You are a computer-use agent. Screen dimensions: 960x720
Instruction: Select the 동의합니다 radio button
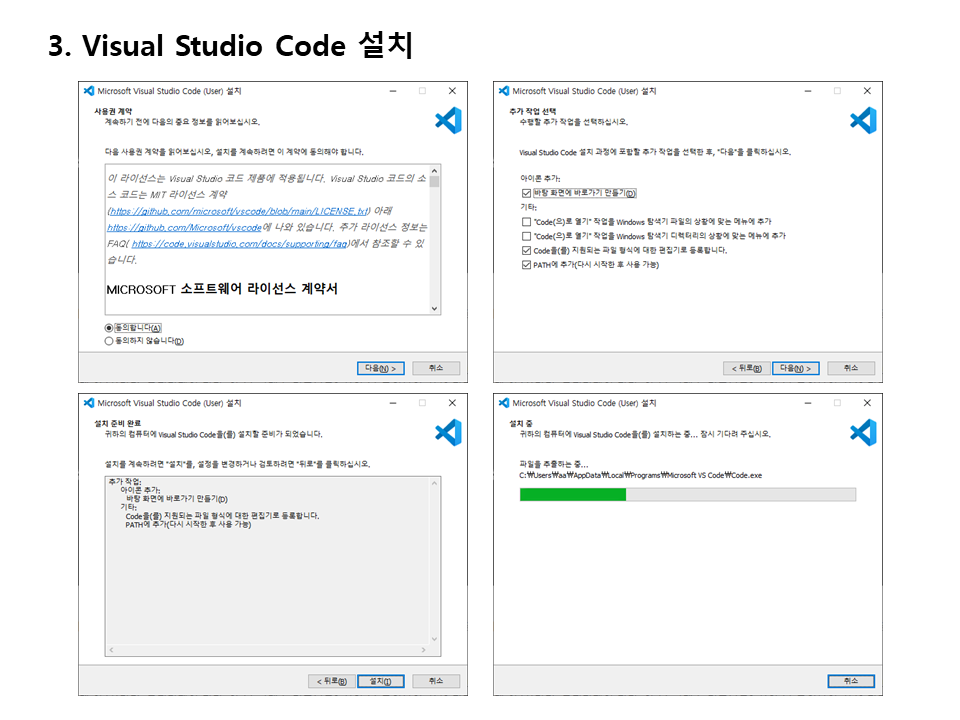(109, 328)
